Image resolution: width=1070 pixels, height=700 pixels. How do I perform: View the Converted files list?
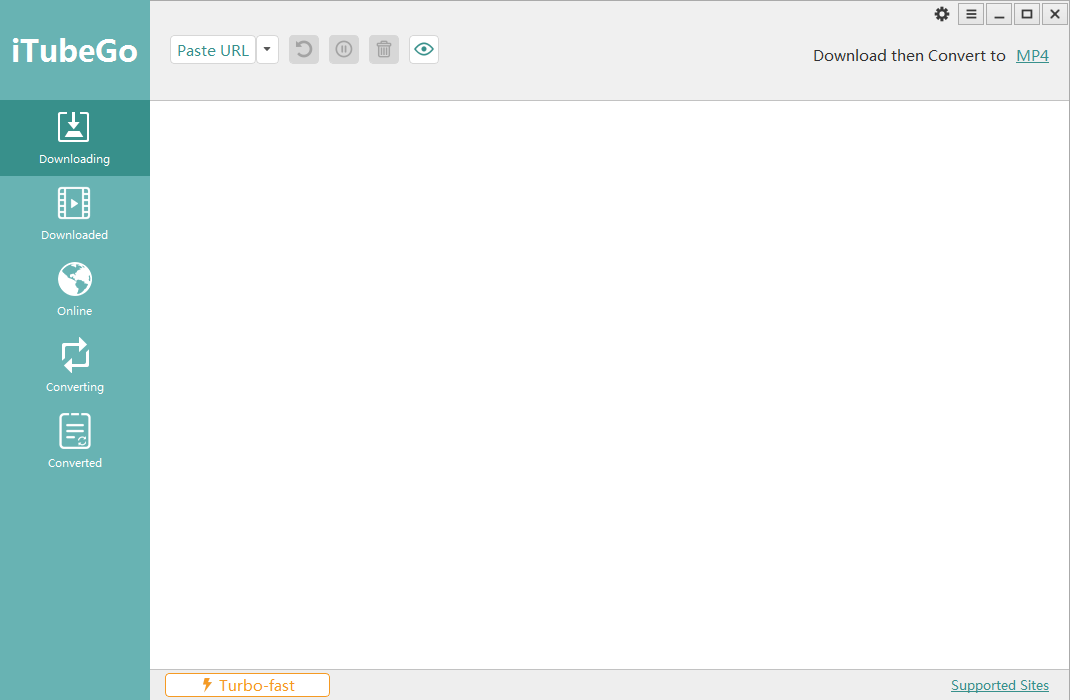(74, 440)
